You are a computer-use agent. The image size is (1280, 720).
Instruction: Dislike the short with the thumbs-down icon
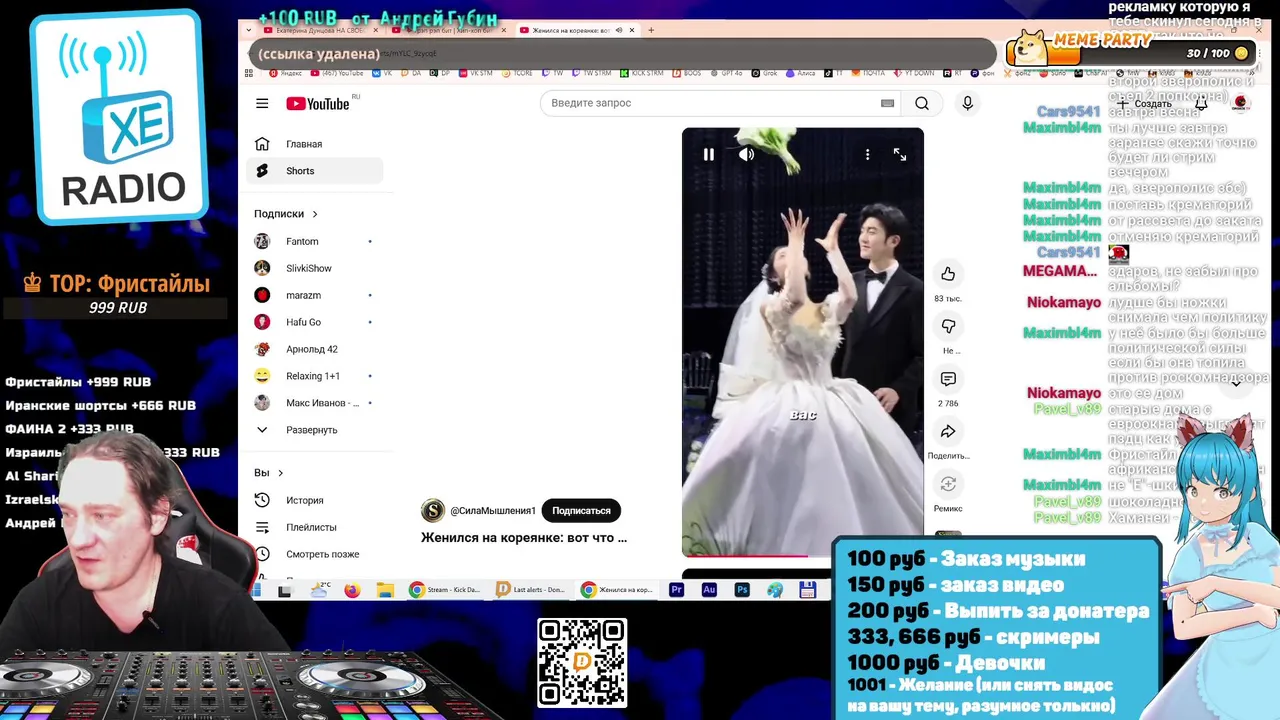[948, 326]
